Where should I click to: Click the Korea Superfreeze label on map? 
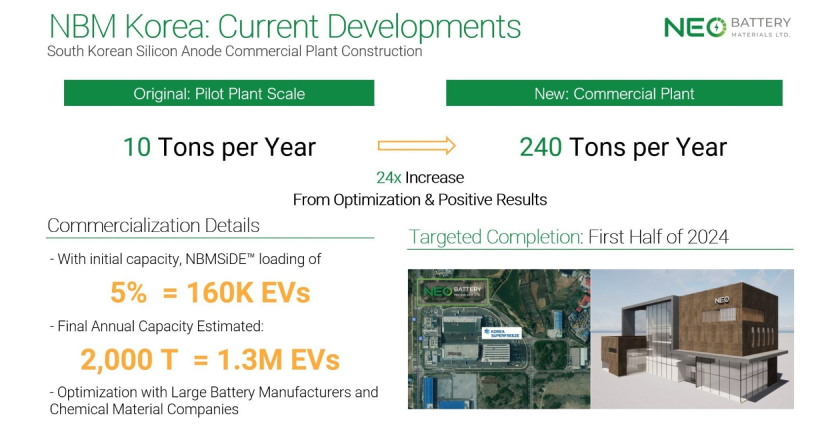click(x=501, y=333)
